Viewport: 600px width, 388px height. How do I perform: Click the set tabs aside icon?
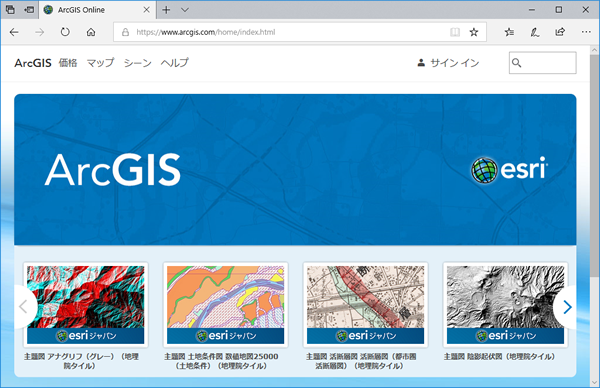(29, 10)
